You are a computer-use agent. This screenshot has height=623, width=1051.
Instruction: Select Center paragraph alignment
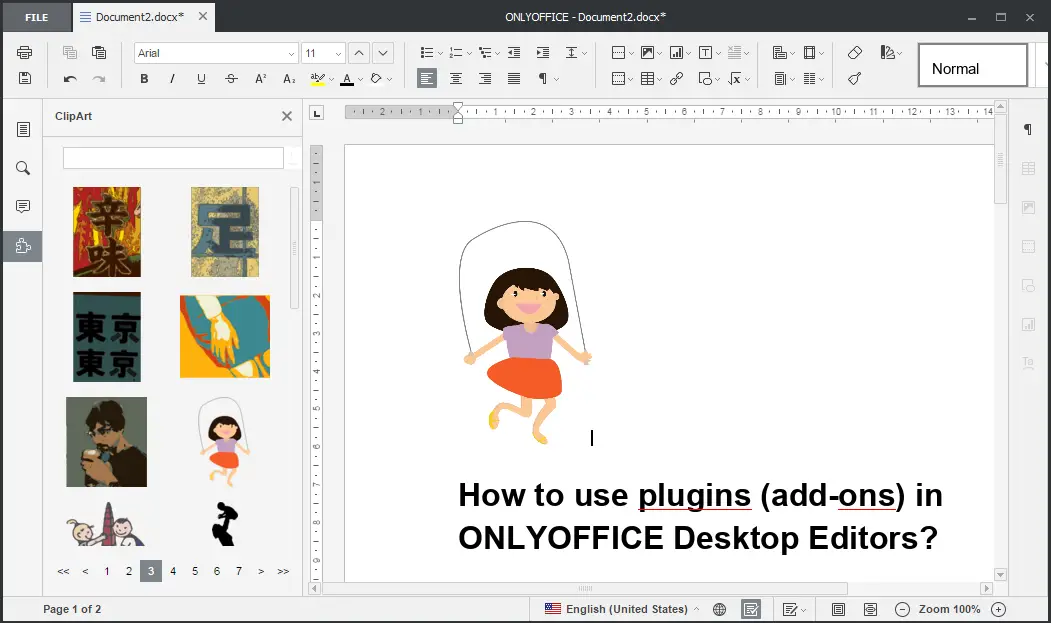coord(456,78)
